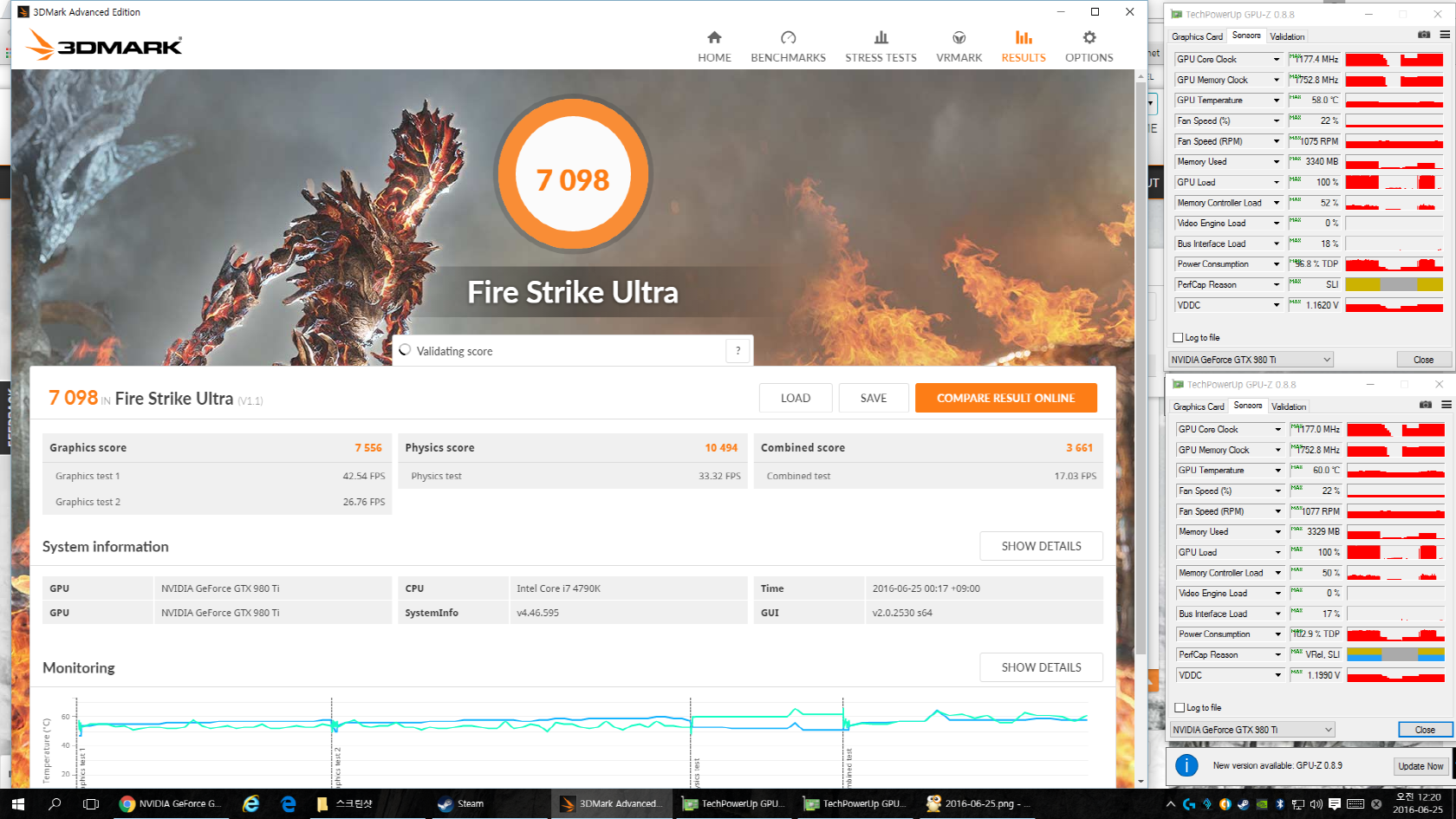
Task: Click the question mark beside Validating score
Action: click(738, 351)
